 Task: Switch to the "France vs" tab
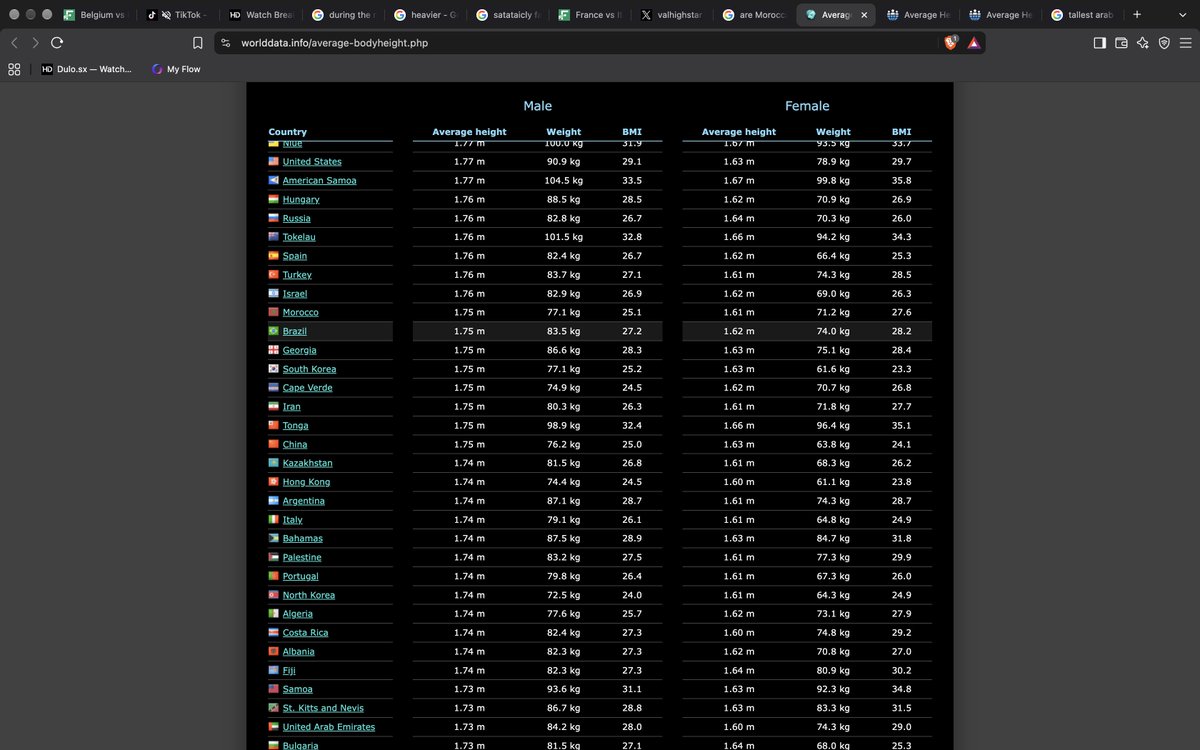pyautogui.click(x=592, y=15)
